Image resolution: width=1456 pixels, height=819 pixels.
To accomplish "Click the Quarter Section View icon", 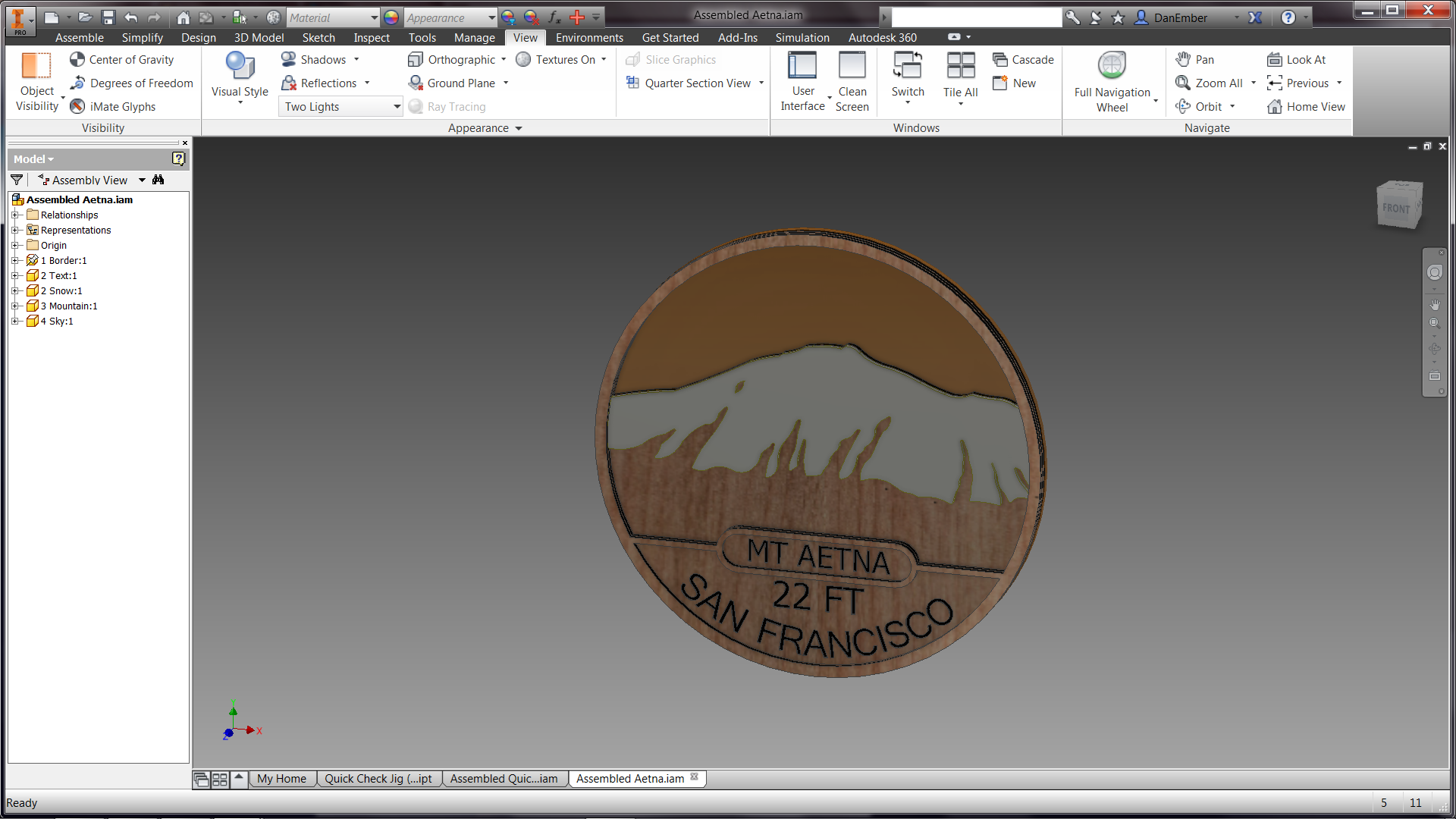I will (x=632, y=83).
